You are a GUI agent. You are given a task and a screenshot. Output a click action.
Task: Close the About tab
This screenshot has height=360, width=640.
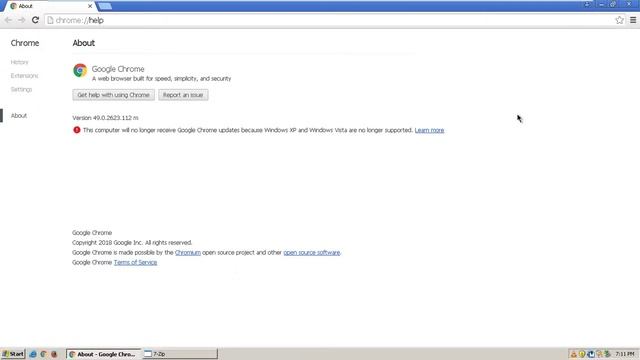pos(90,6)
